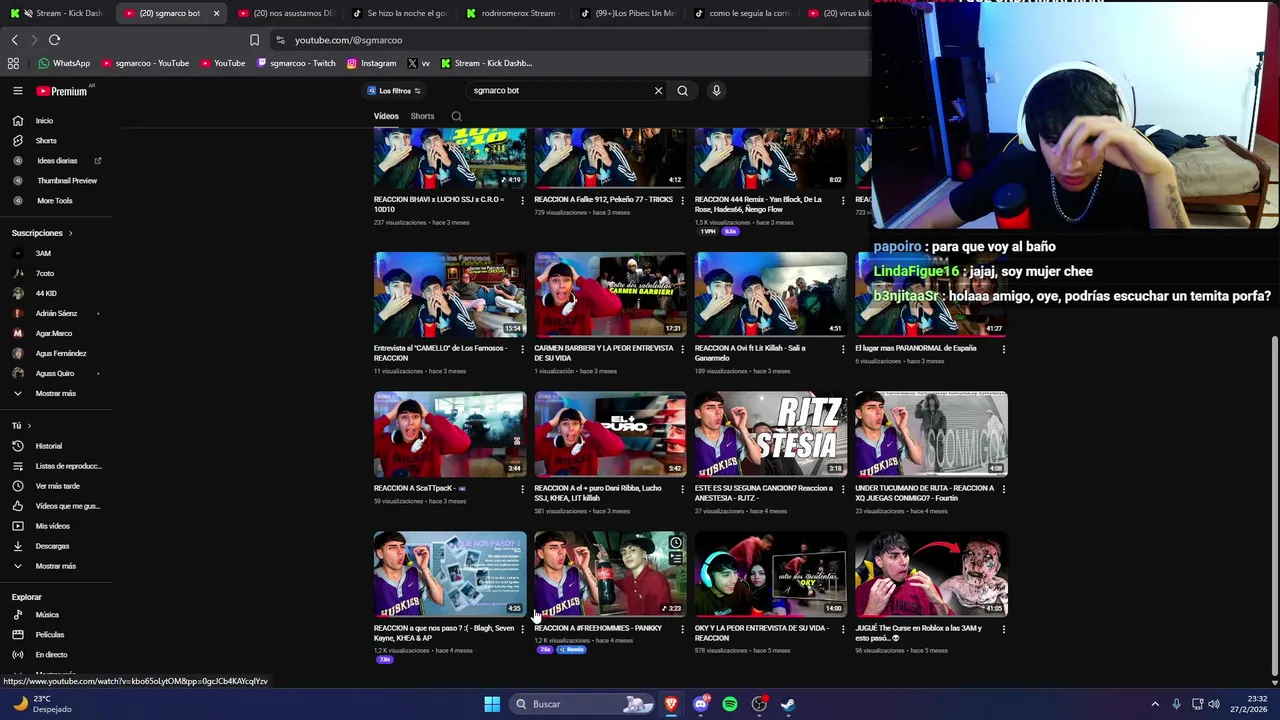Switch to Stream - Kick Dashboard tab
1280x720 pixels.
58,13
